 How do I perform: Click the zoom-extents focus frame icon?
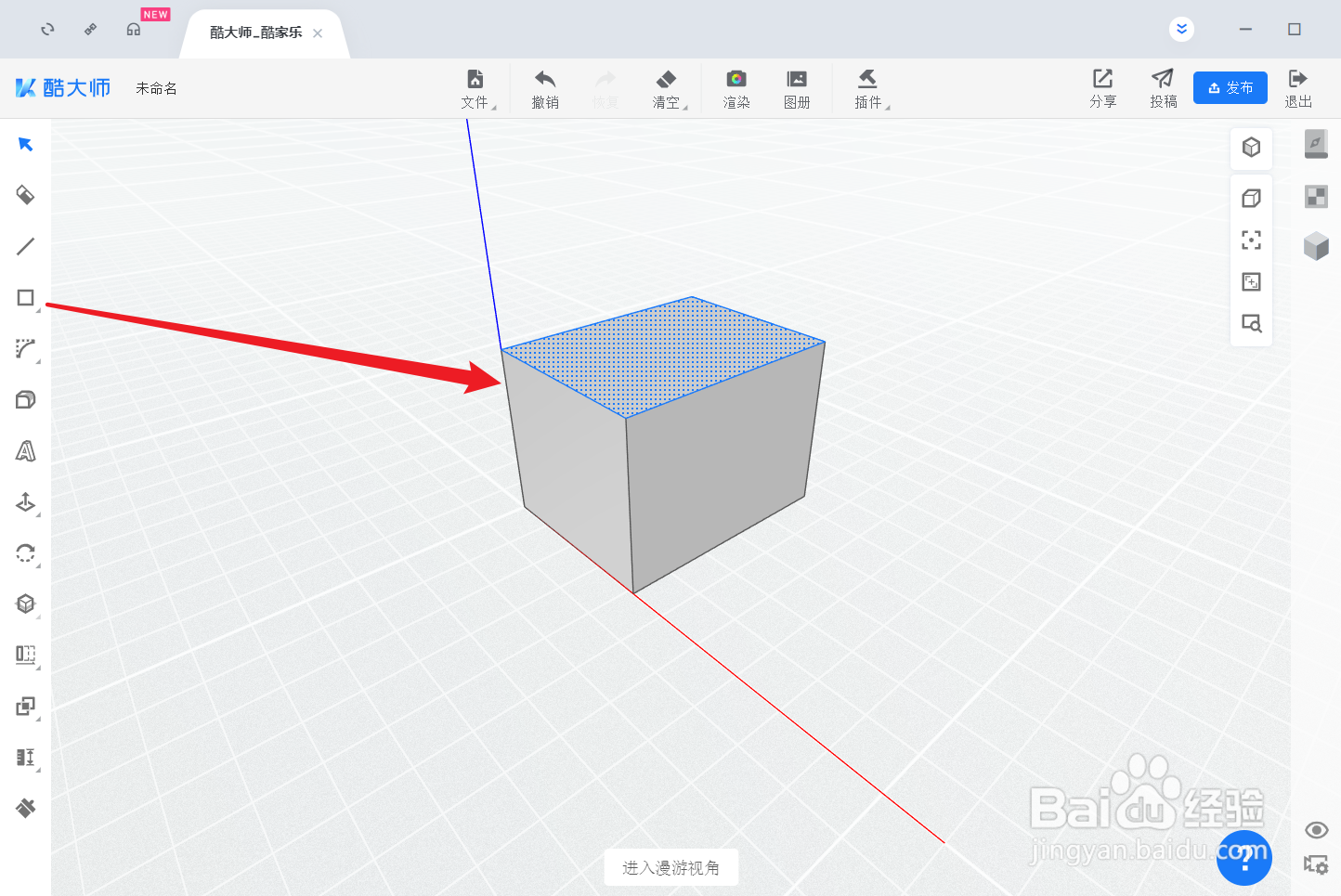(x=1251, y=240)
